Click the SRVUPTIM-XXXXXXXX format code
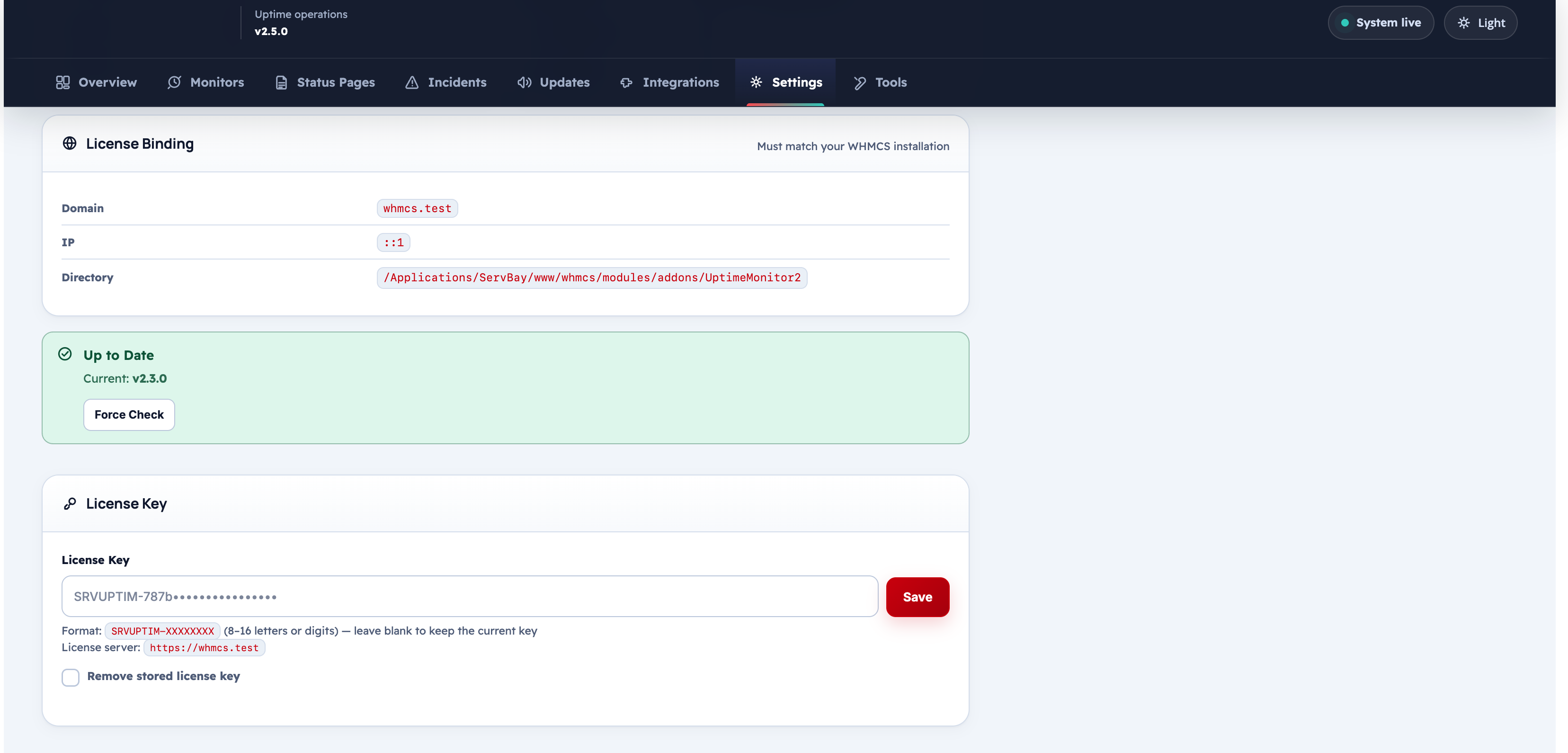This screenshot has width=1568, height=753. click(162, 631)
